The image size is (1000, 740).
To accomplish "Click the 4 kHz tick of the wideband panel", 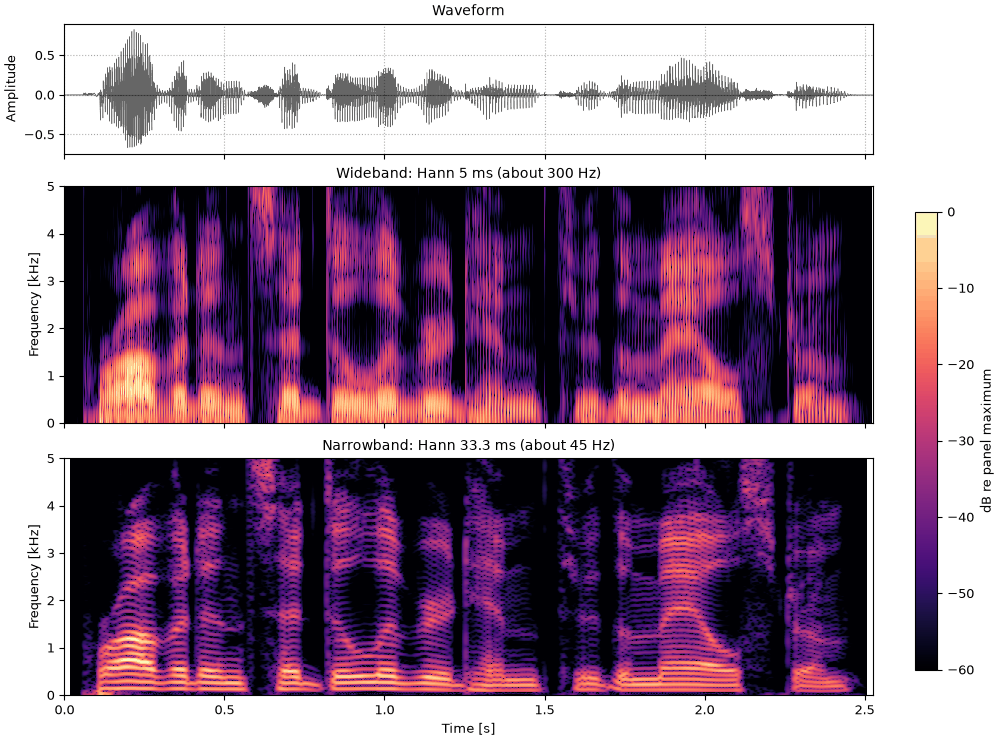I will [52, 234].
